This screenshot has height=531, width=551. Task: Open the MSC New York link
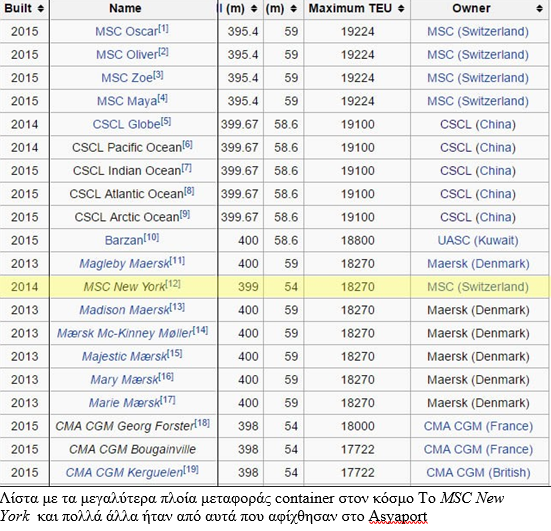pyautogui.click(x=124, y=287)
